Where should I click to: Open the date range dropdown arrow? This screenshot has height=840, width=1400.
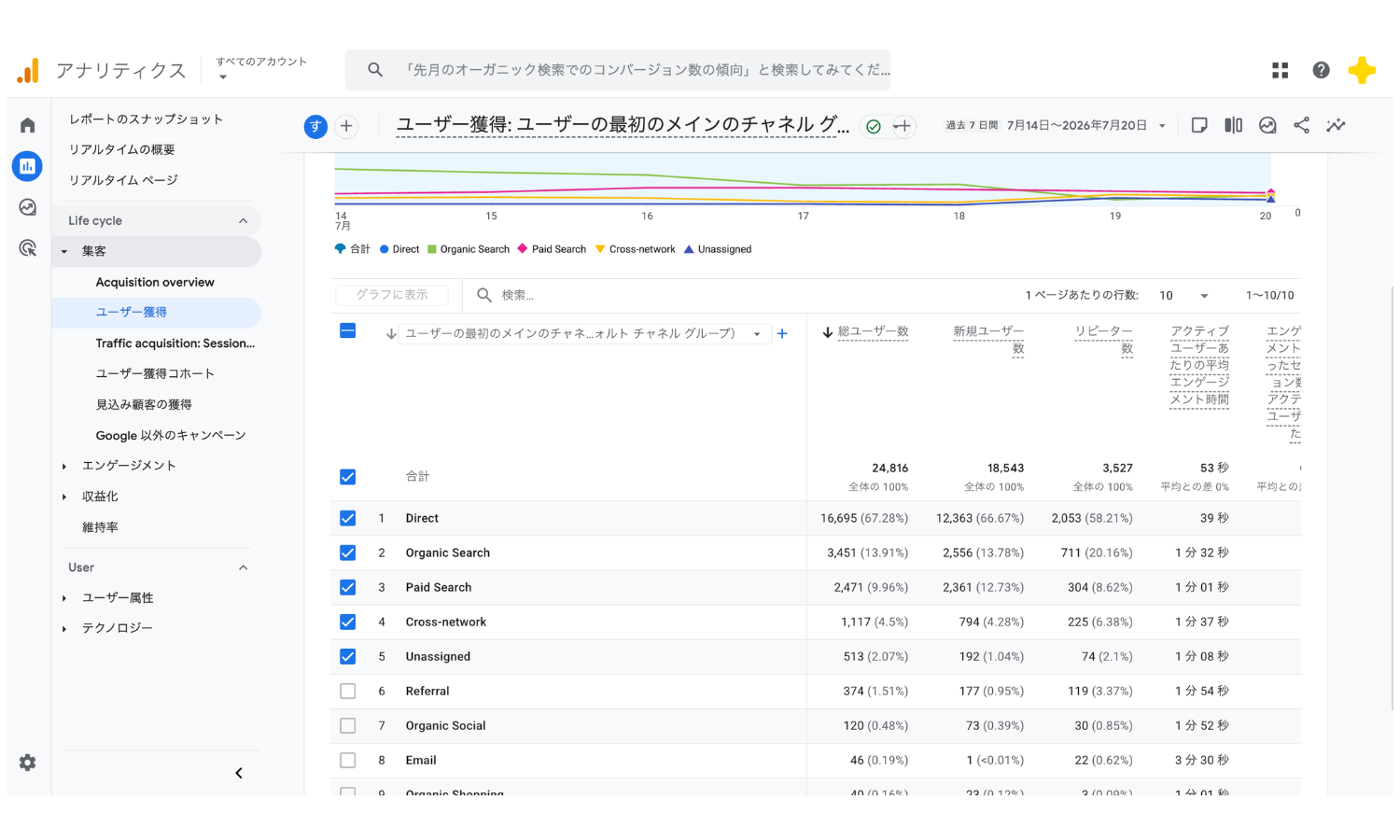point(1162,126)
